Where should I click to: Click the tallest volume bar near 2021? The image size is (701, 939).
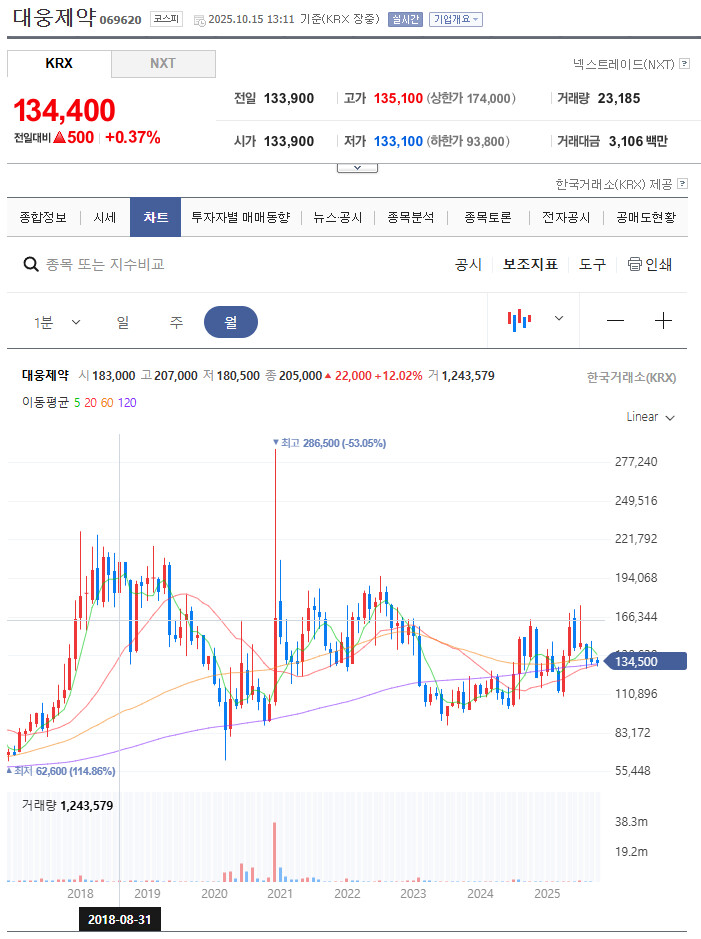point(275,852)
